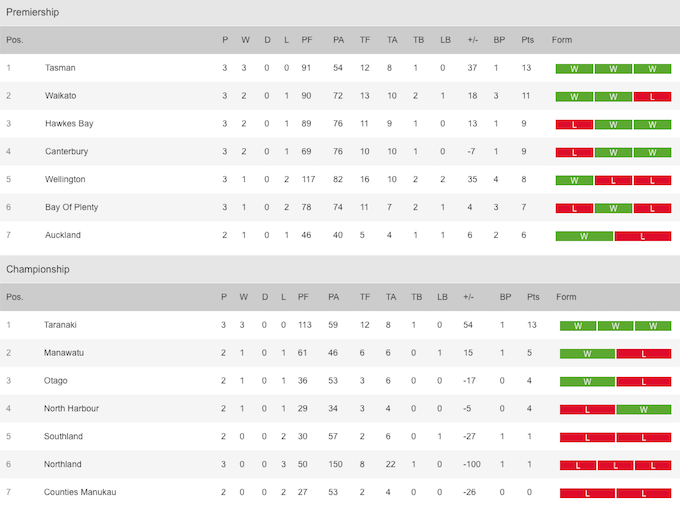Click Hawkes Bay's red L form badge

[574, 124]
